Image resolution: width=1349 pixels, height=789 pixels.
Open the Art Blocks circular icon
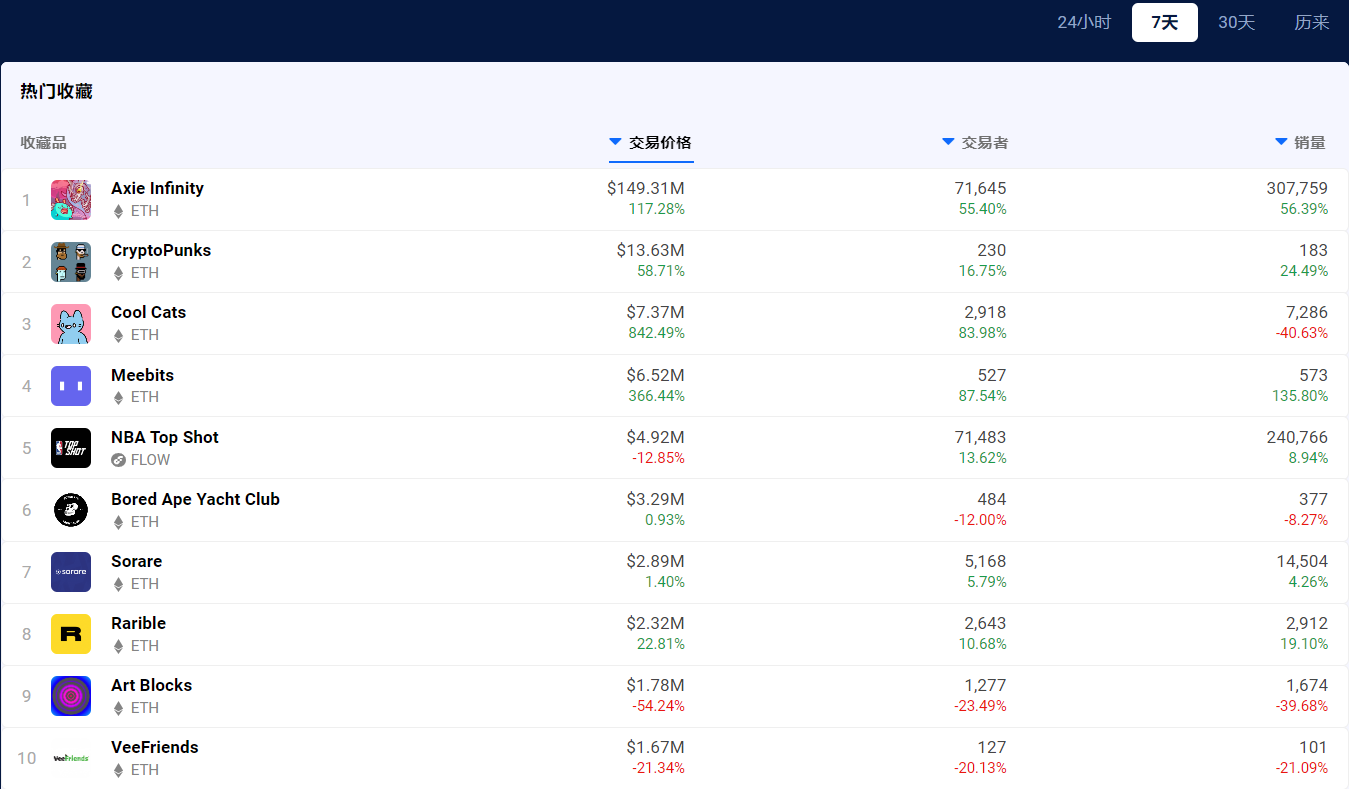(71, 696)
